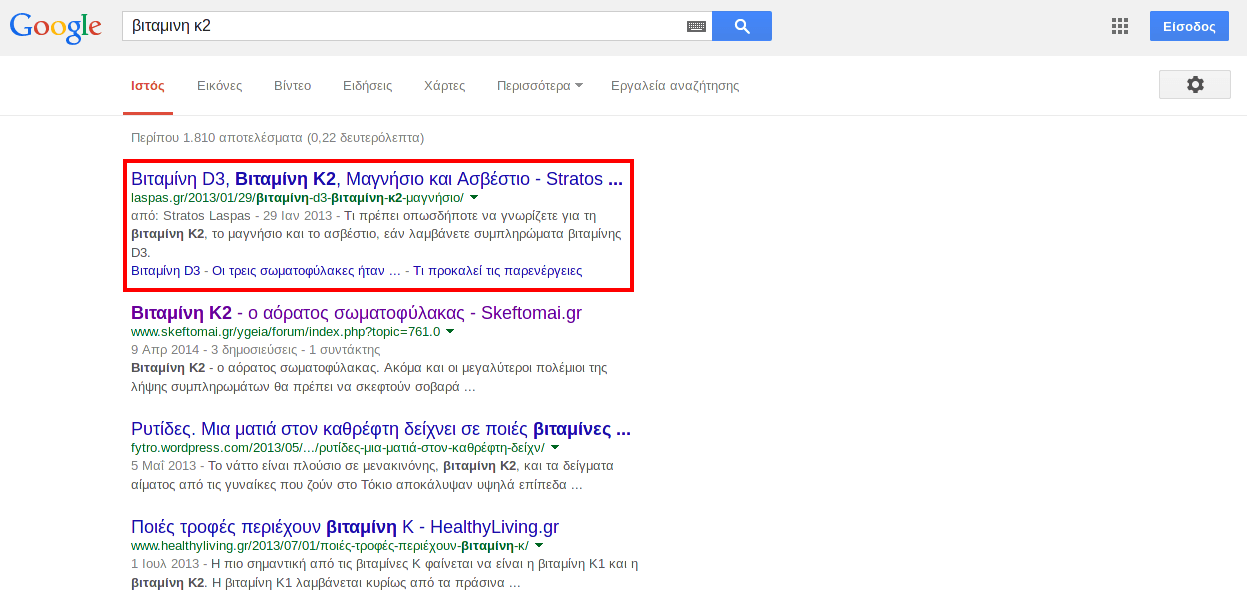The image size is (1247, 605).
Task: Switch to the Βίντεο tab
Action: pyautogui.click(x=292, y=86)
